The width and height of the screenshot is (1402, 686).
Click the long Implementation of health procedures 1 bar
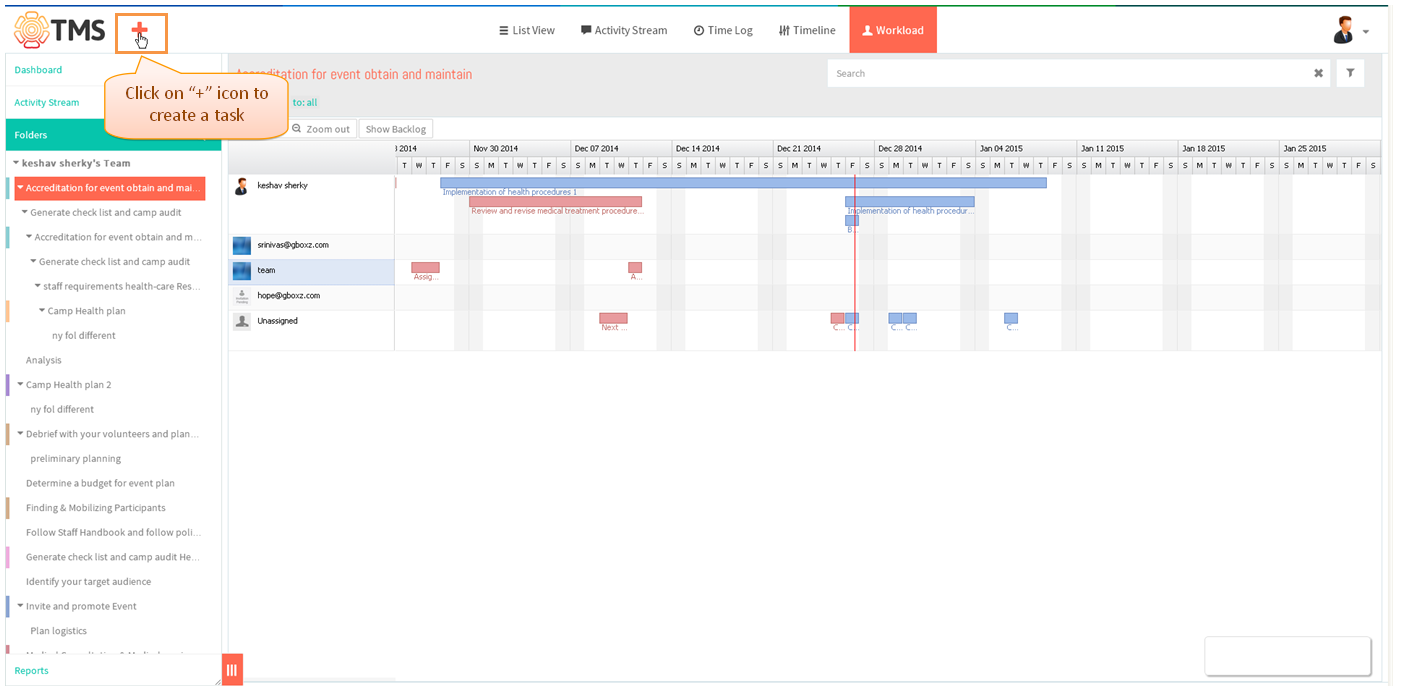point(743,183)
